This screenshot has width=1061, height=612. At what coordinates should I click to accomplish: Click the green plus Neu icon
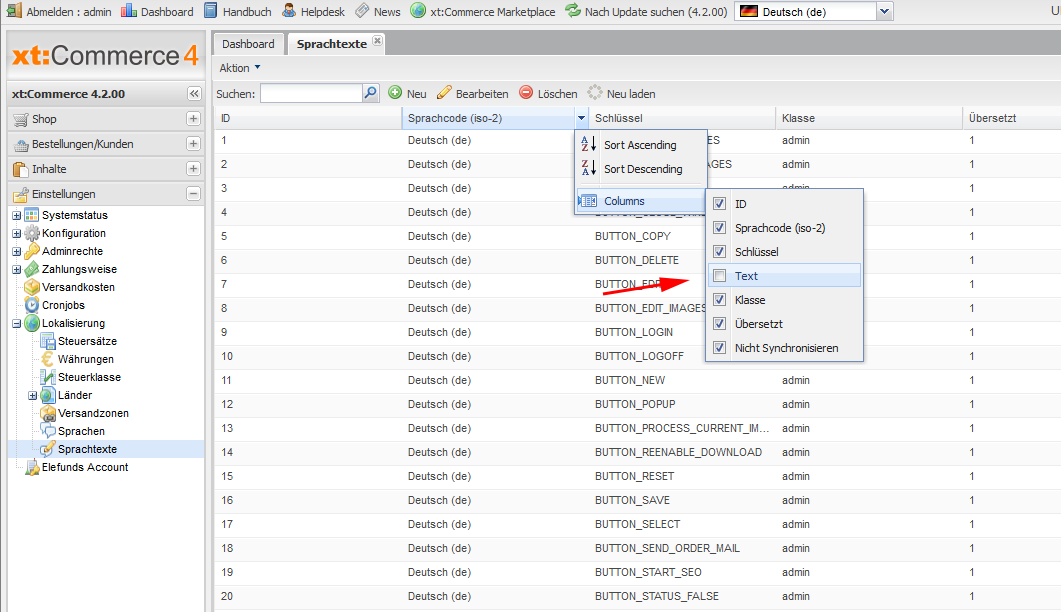click(x=395, y=93)
